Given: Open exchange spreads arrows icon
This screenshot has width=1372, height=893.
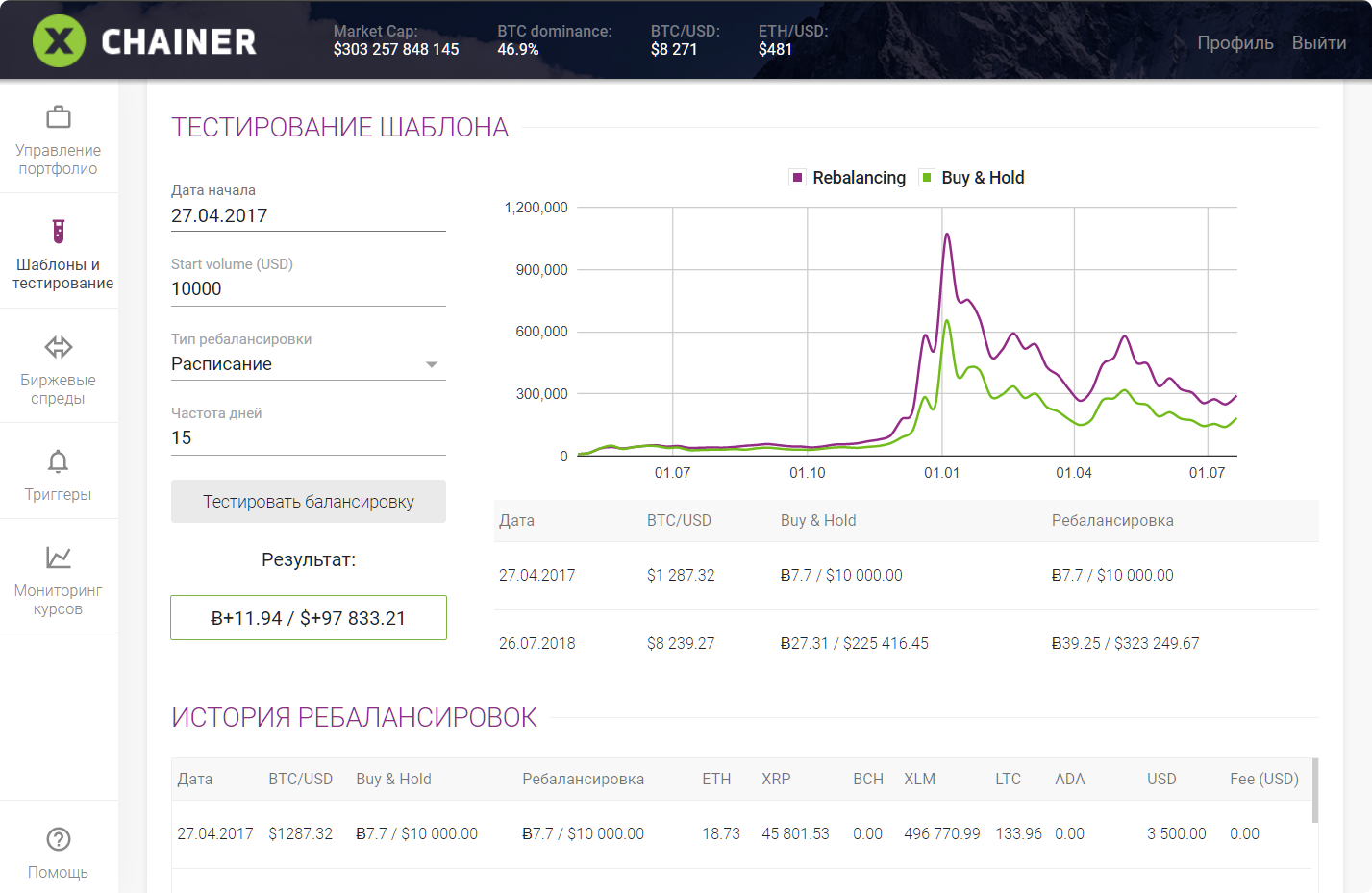Looking at the screenshot, I should [x=59, y=346].
